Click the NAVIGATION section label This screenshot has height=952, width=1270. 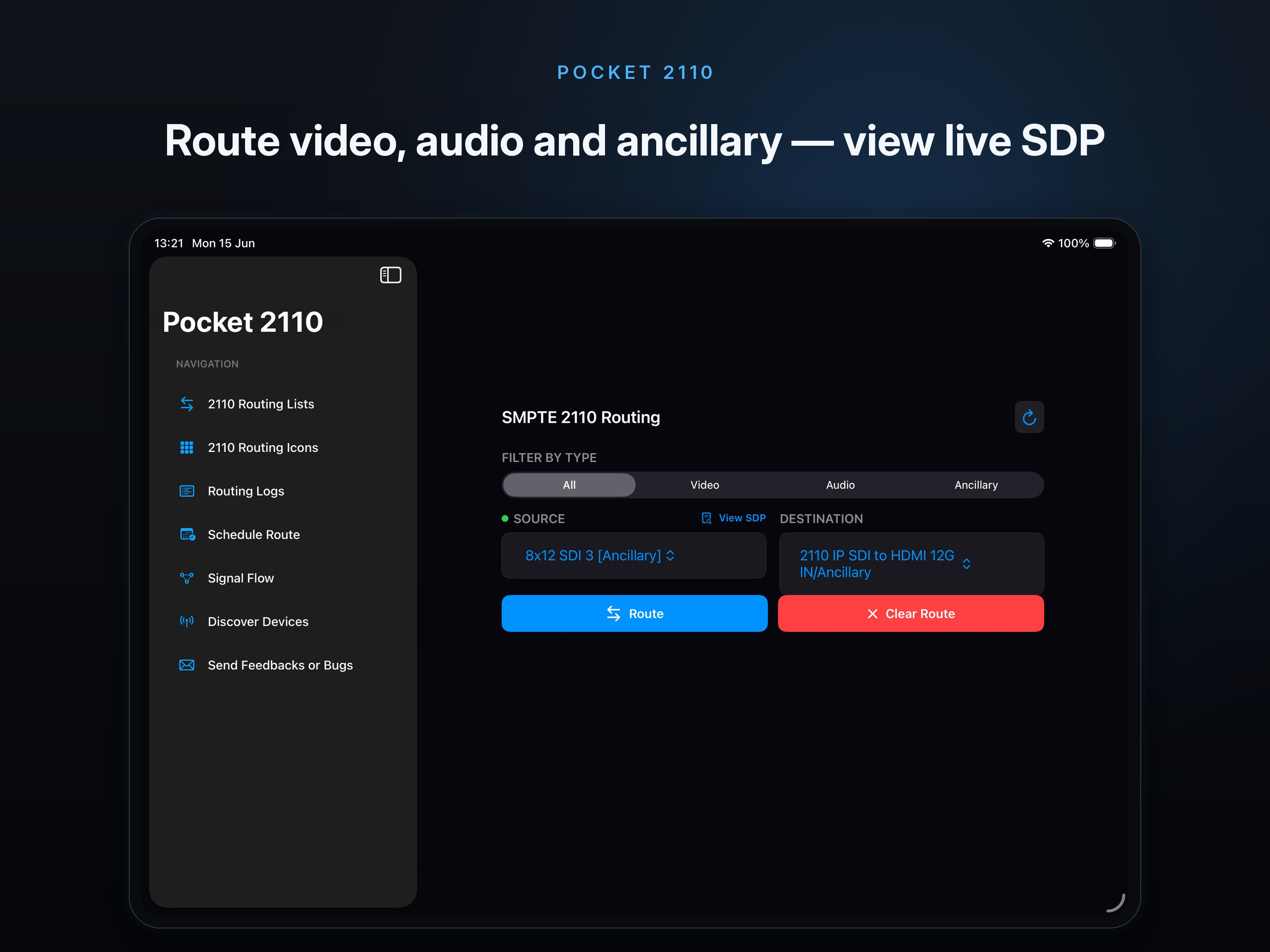click(x=207, y=364)
